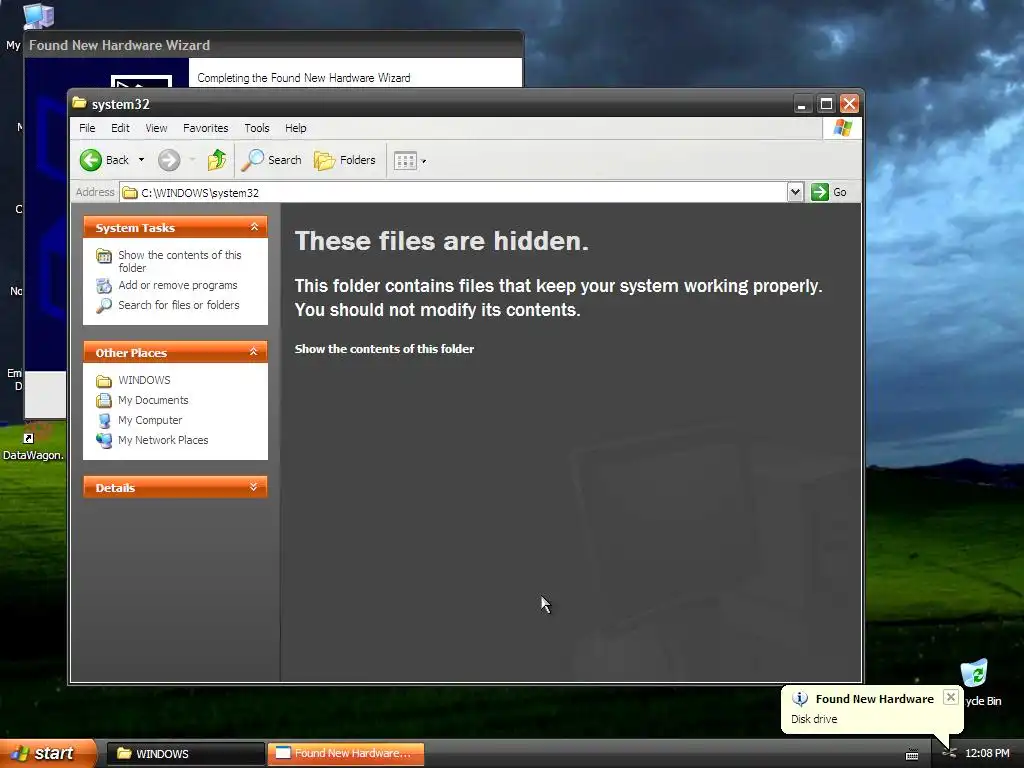Open WINDOWS folder in Other Places

click(144, 380)
